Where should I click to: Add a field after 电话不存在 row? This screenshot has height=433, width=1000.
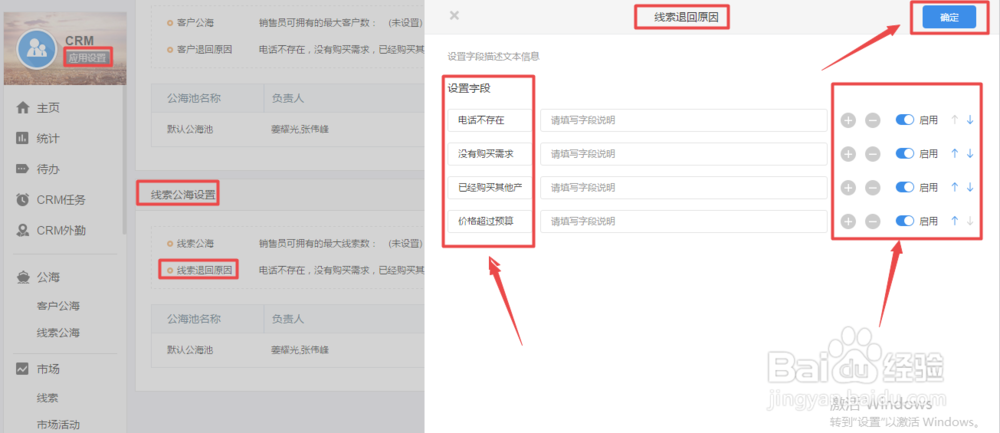(x=848, y=120)
